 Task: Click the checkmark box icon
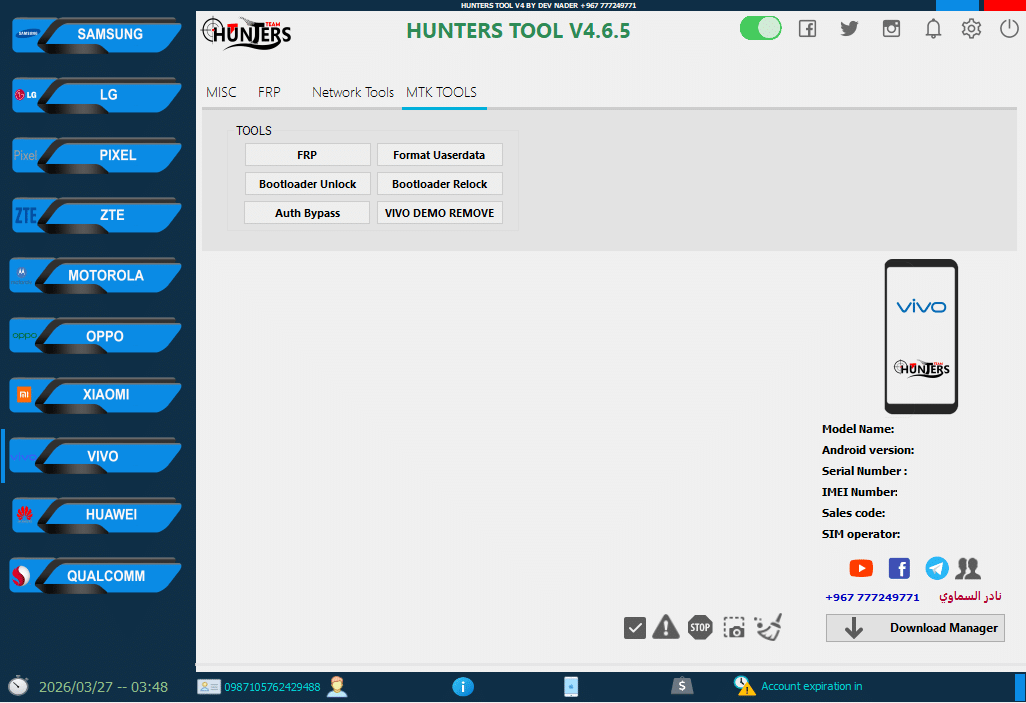[x=634, y=628]
